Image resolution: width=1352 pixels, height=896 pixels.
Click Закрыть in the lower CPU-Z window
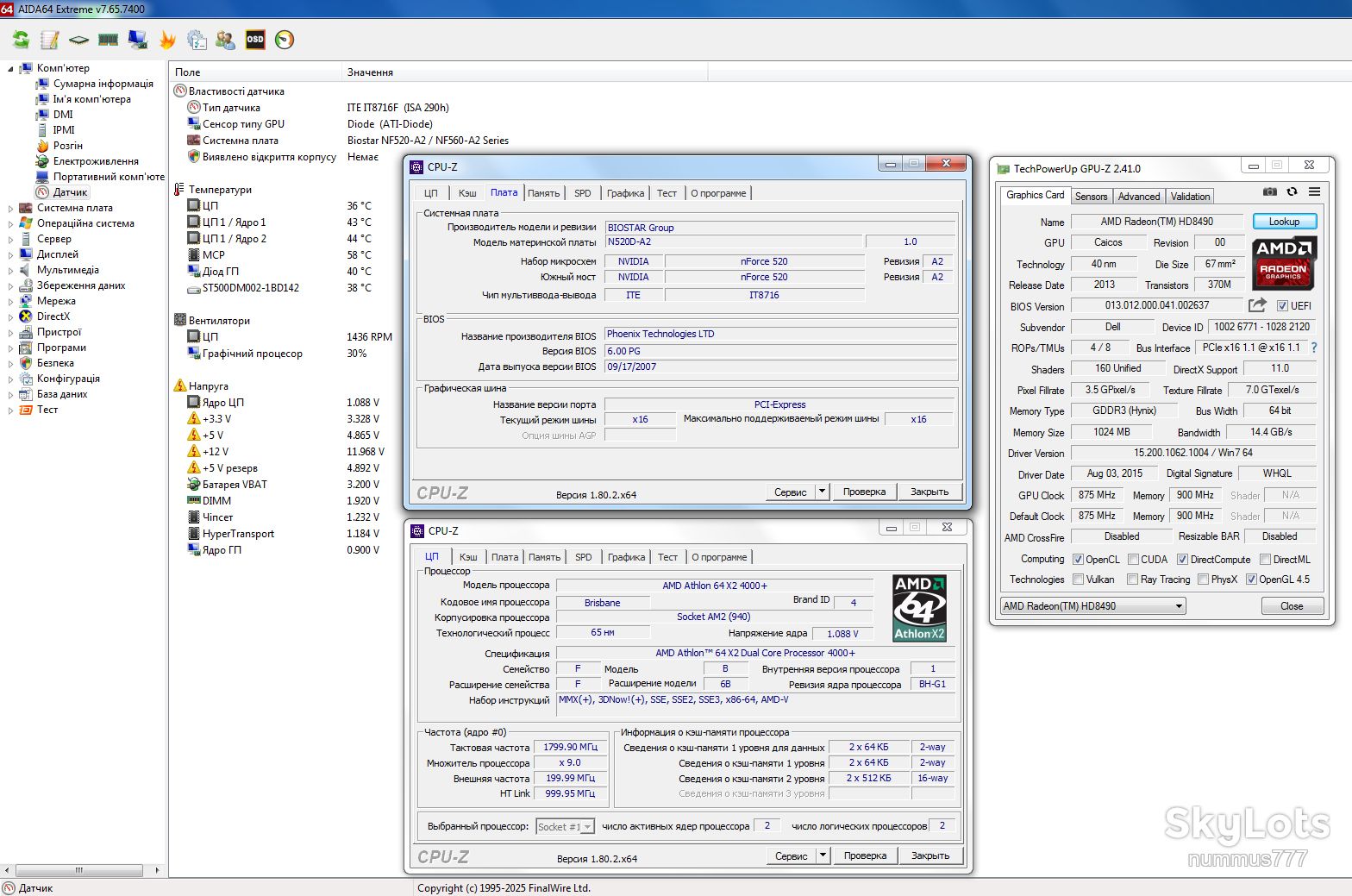tap(930, 855)
